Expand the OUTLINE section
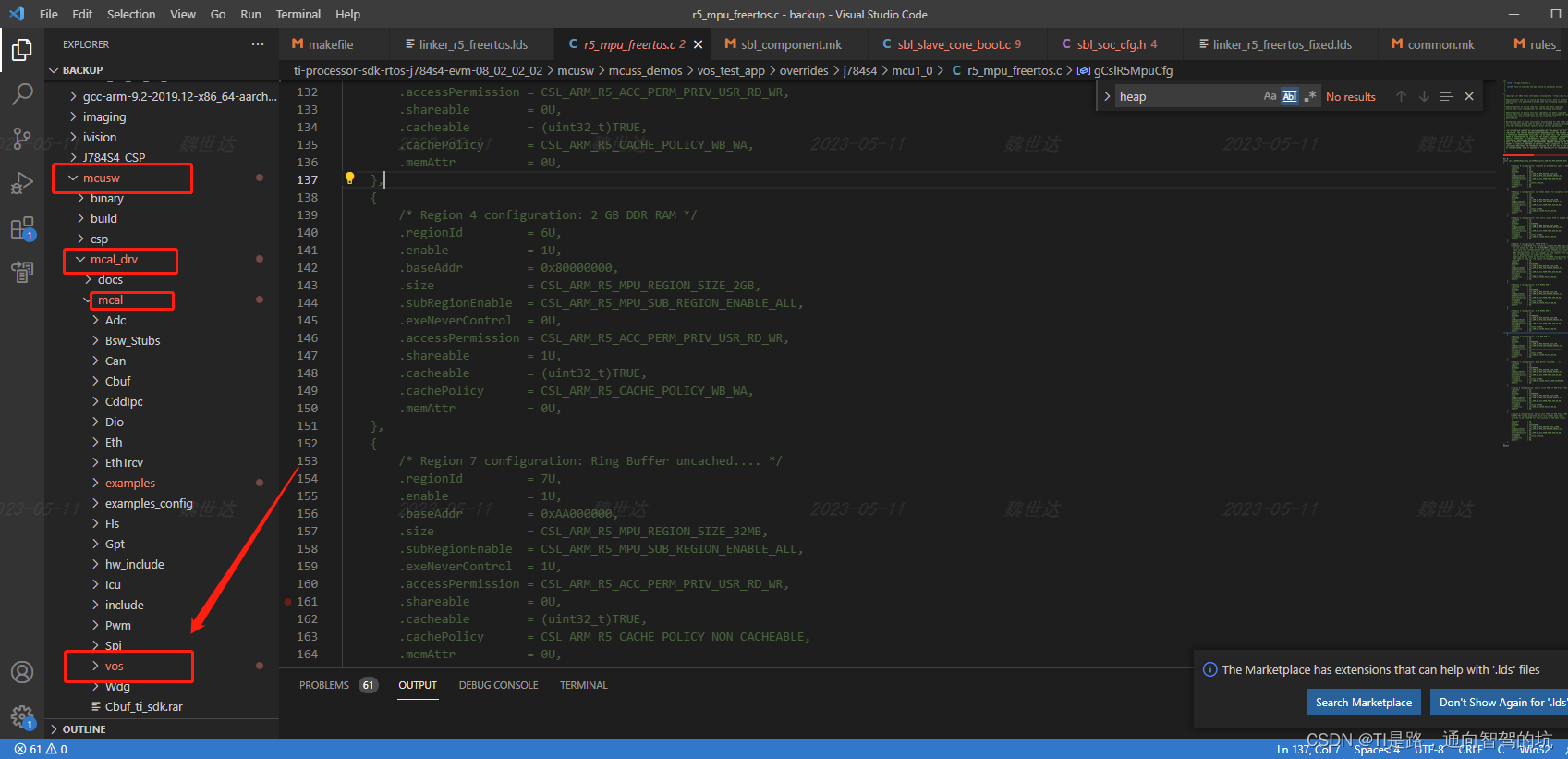Image resolution: width=1568 pixels, height=759 pixels. coord(54,729)
